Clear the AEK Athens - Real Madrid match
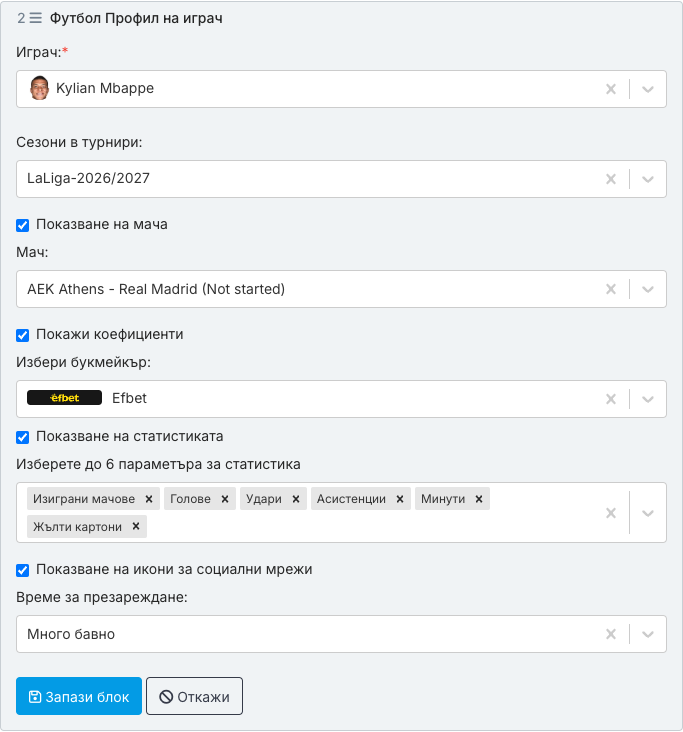 tap(611, 289)
